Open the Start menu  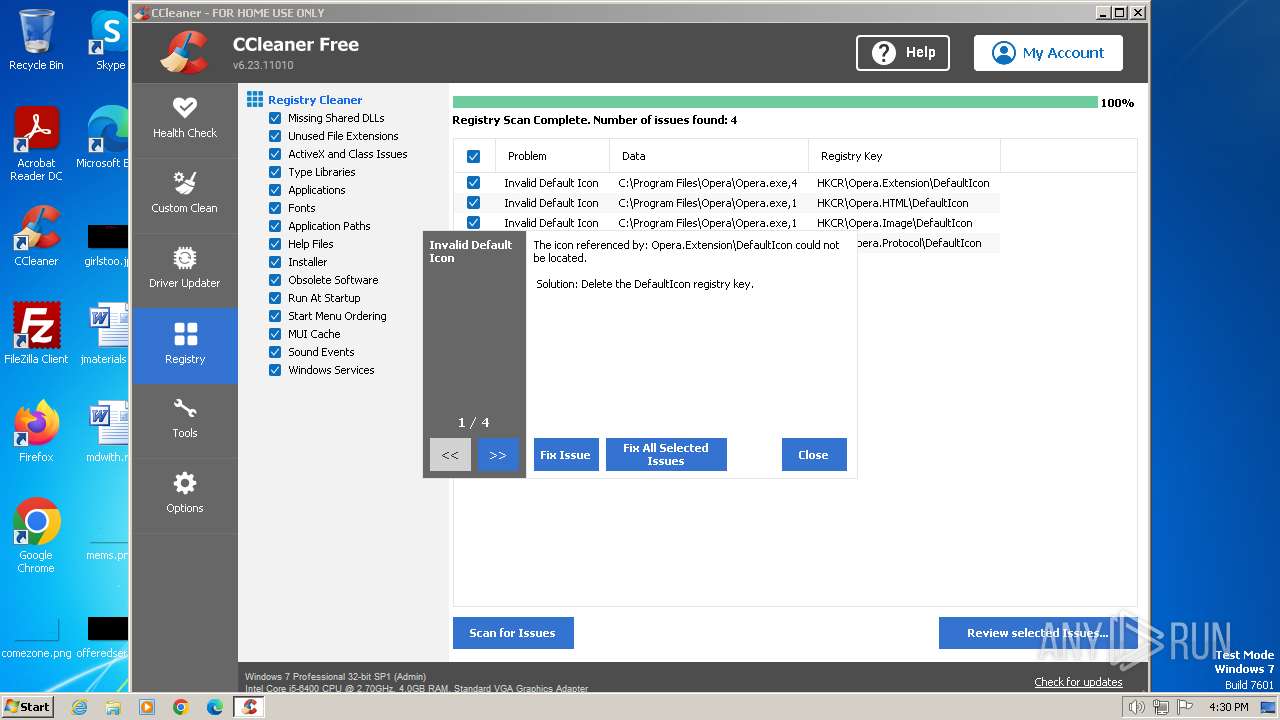click(x=28, y=707)
